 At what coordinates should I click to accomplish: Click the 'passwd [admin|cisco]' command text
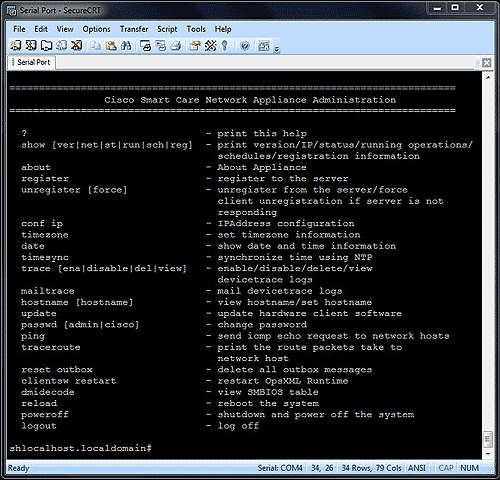tap(80, 325)
